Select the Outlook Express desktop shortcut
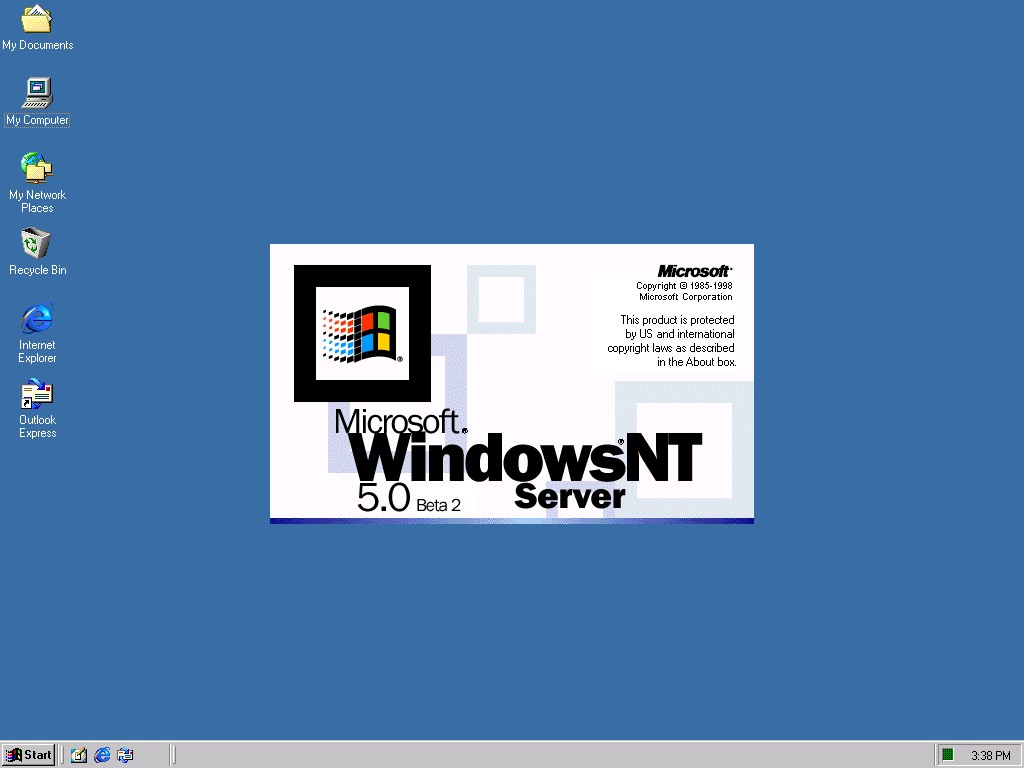 37,409
